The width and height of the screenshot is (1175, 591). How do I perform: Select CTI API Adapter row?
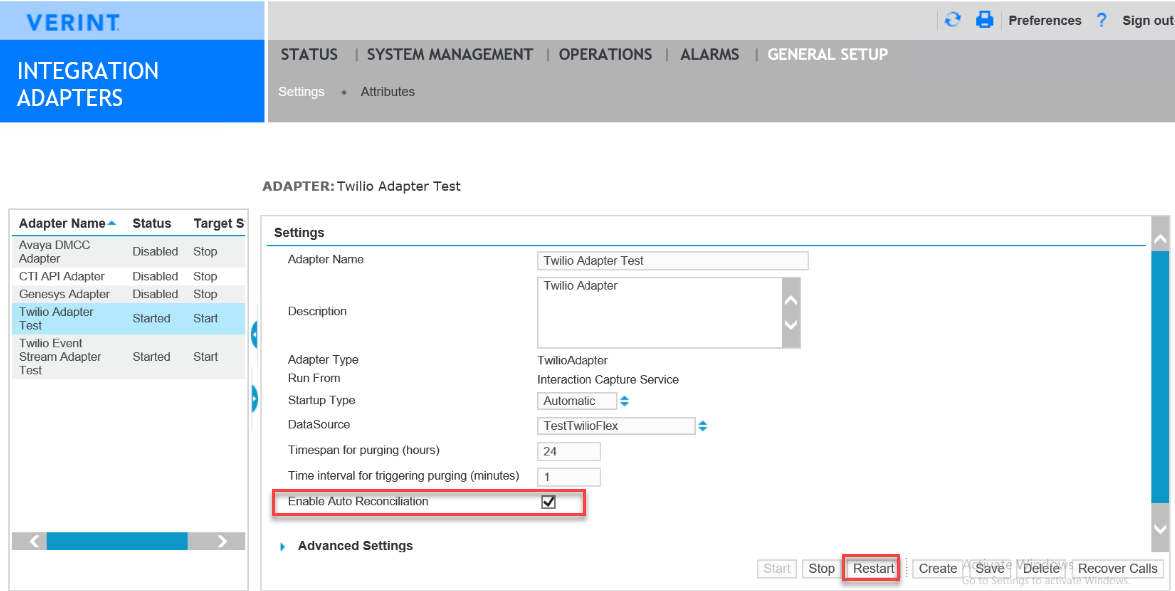pos(128,276)
